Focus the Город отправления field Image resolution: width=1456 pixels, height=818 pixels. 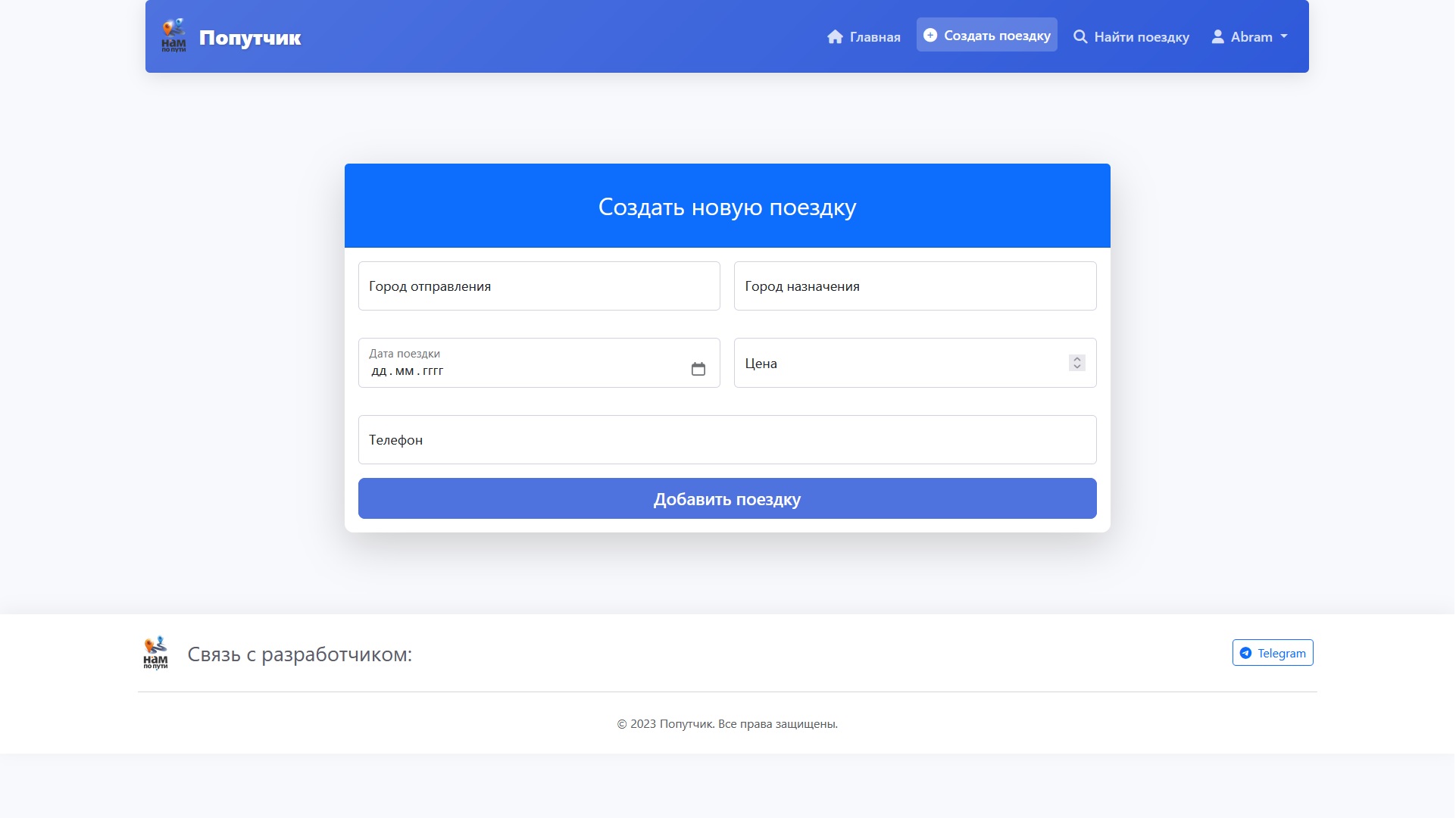539,286
